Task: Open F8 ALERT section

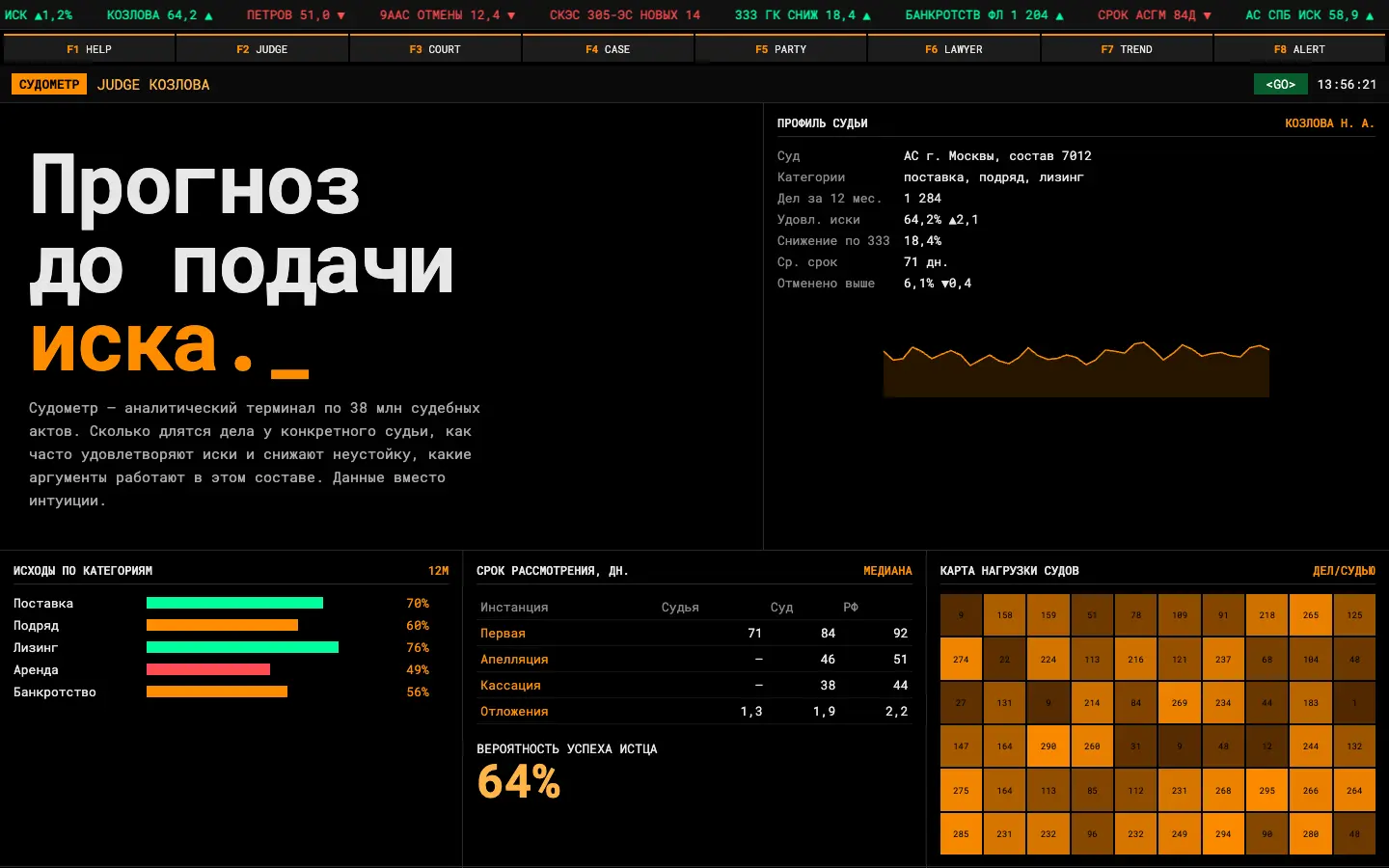Action: pyautogui.click(x=1299, y=48)
